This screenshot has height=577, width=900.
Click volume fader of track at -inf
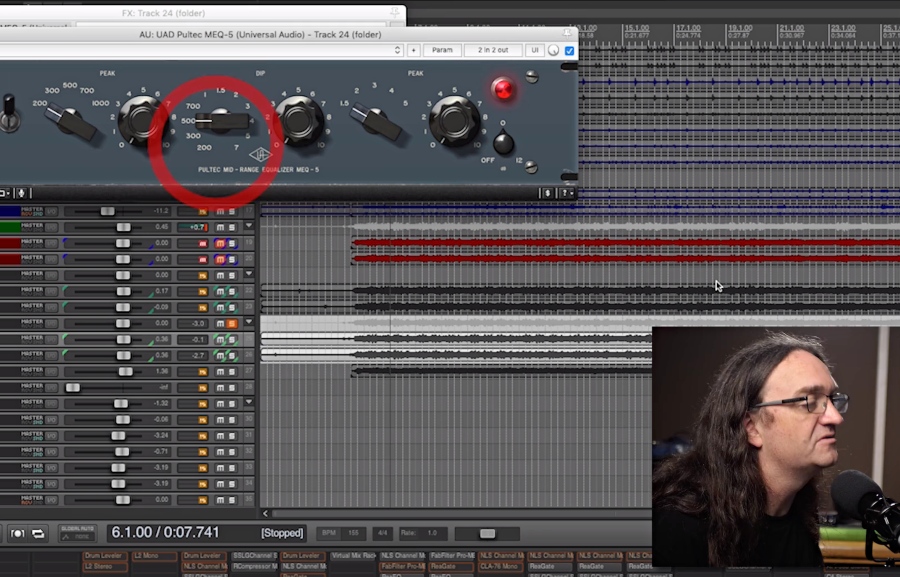tap(72, 388)
